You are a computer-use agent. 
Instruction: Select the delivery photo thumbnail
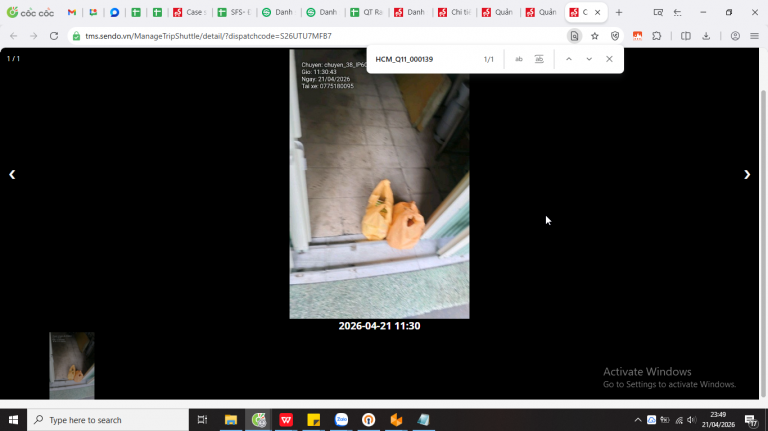(x=72, y=365)
